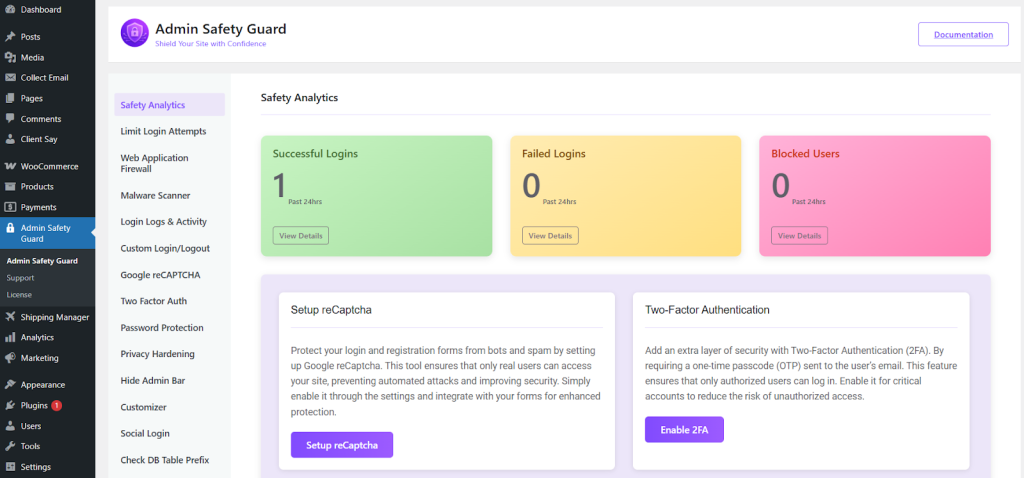View Details of Blocked Users
Image resolution: width=1024 pixels, height=478 pixels.
[x=799, y=236]
